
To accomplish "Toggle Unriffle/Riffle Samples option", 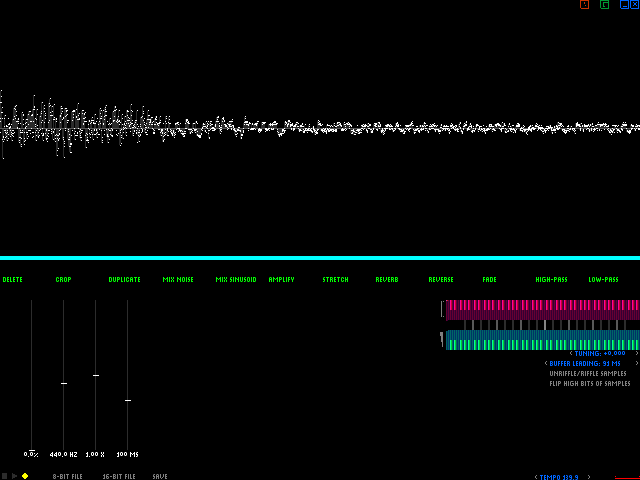I will tap(588, 373).
